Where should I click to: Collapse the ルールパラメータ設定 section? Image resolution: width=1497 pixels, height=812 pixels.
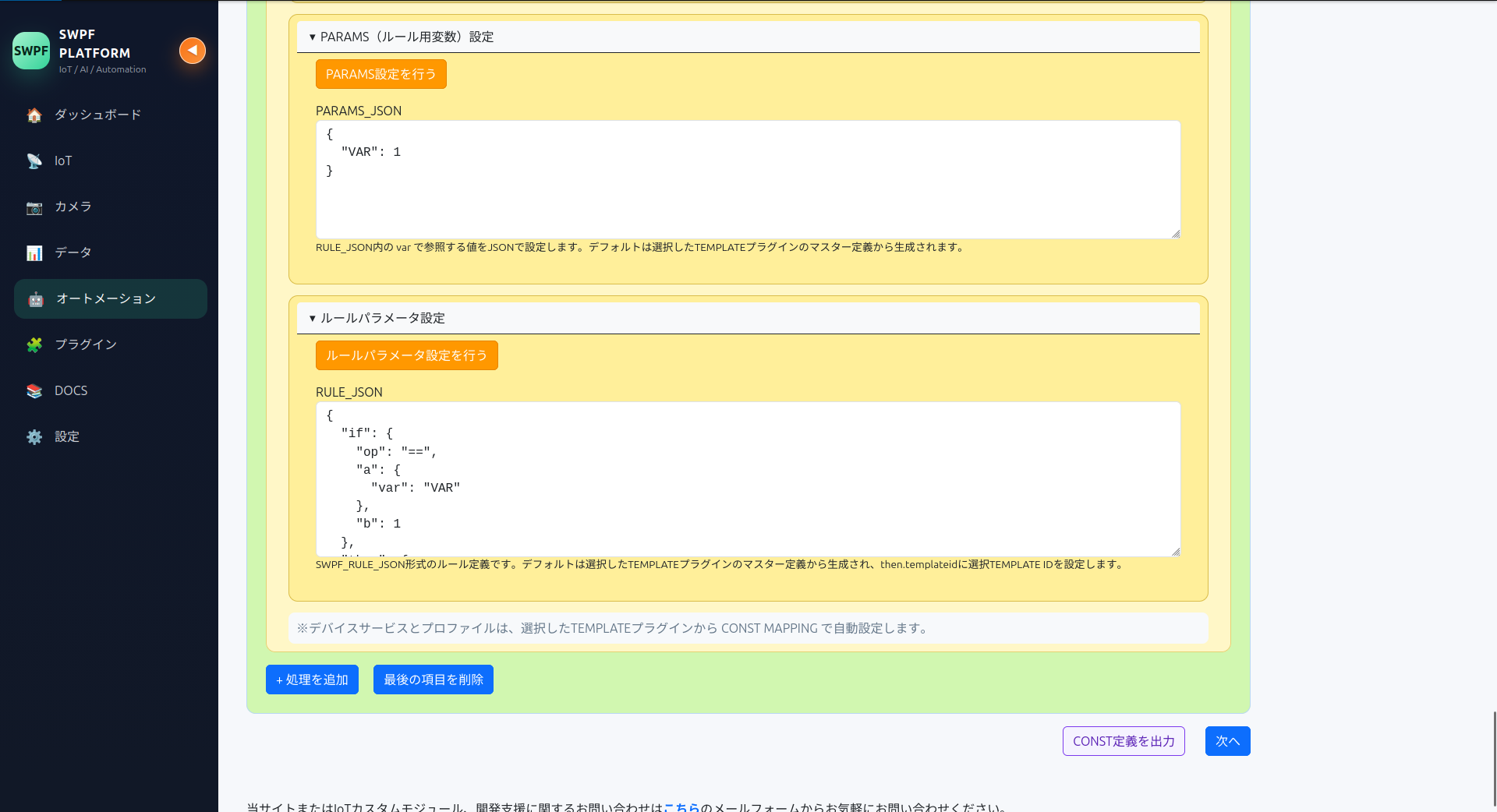748,318
